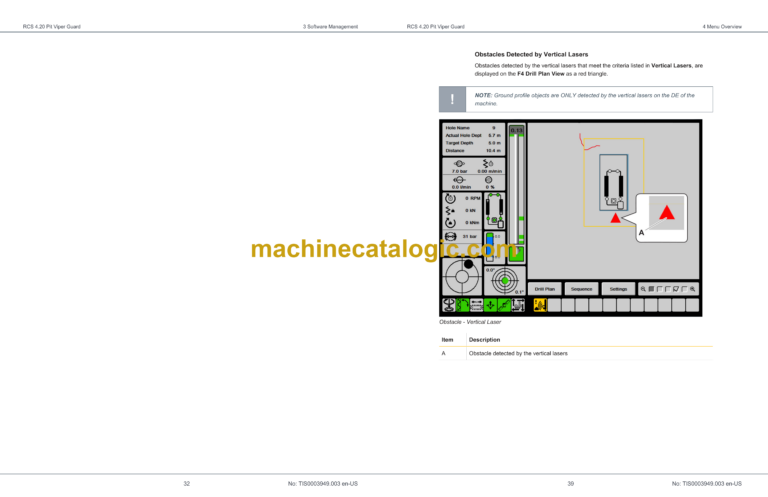Click the rig dimension icon in bottom bar
The image size is (768, 497).
[518, 305]
